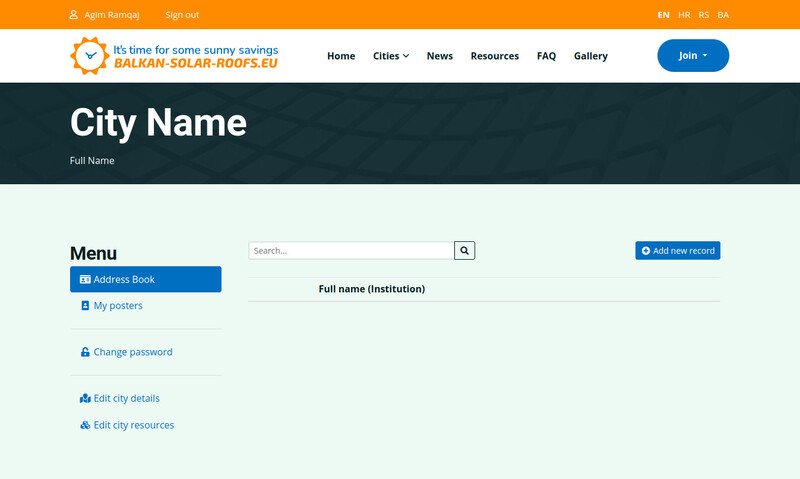
Task: Click the Edit city details icon
Action: click(x=85, y=398)
